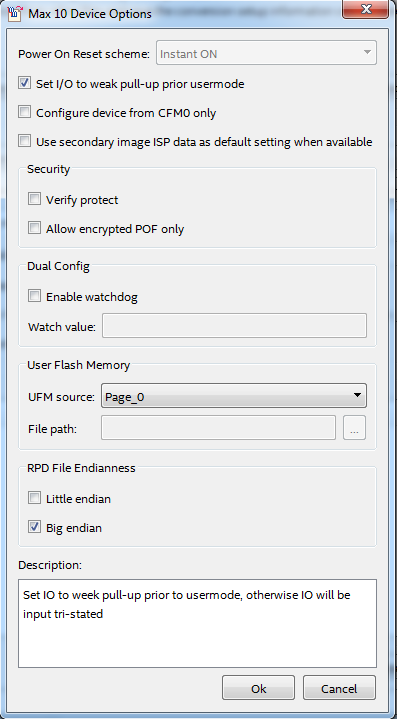Screen dimensions: 400x719
Task: Open the Power On Reset scheme dropdown
Action: [267, 53]
